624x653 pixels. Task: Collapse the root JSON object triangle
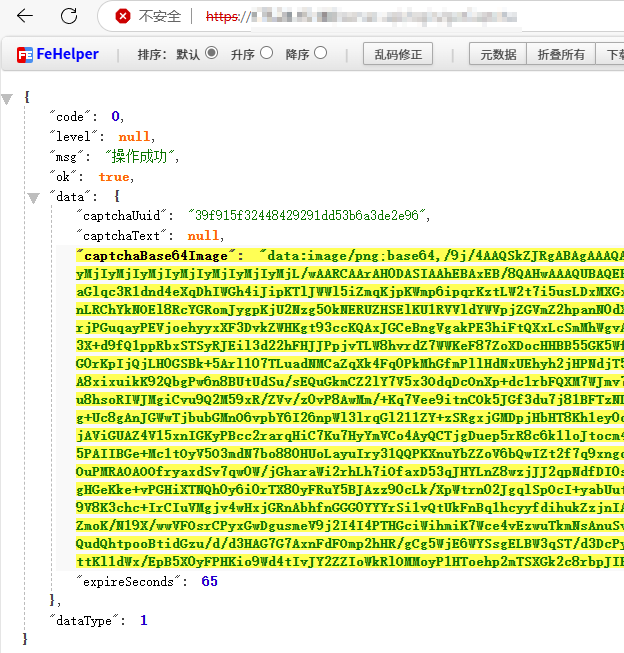(x=7, y=99)
